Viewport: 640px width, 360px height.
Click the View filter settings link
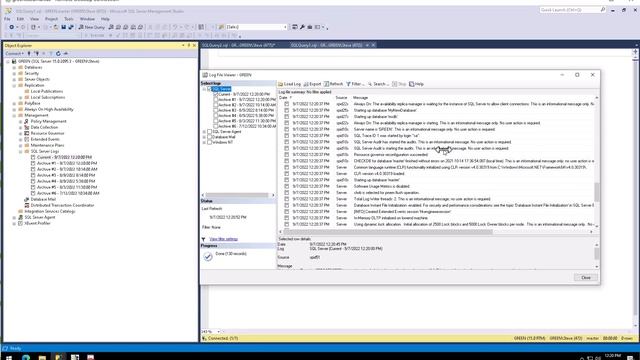[223, 239]
